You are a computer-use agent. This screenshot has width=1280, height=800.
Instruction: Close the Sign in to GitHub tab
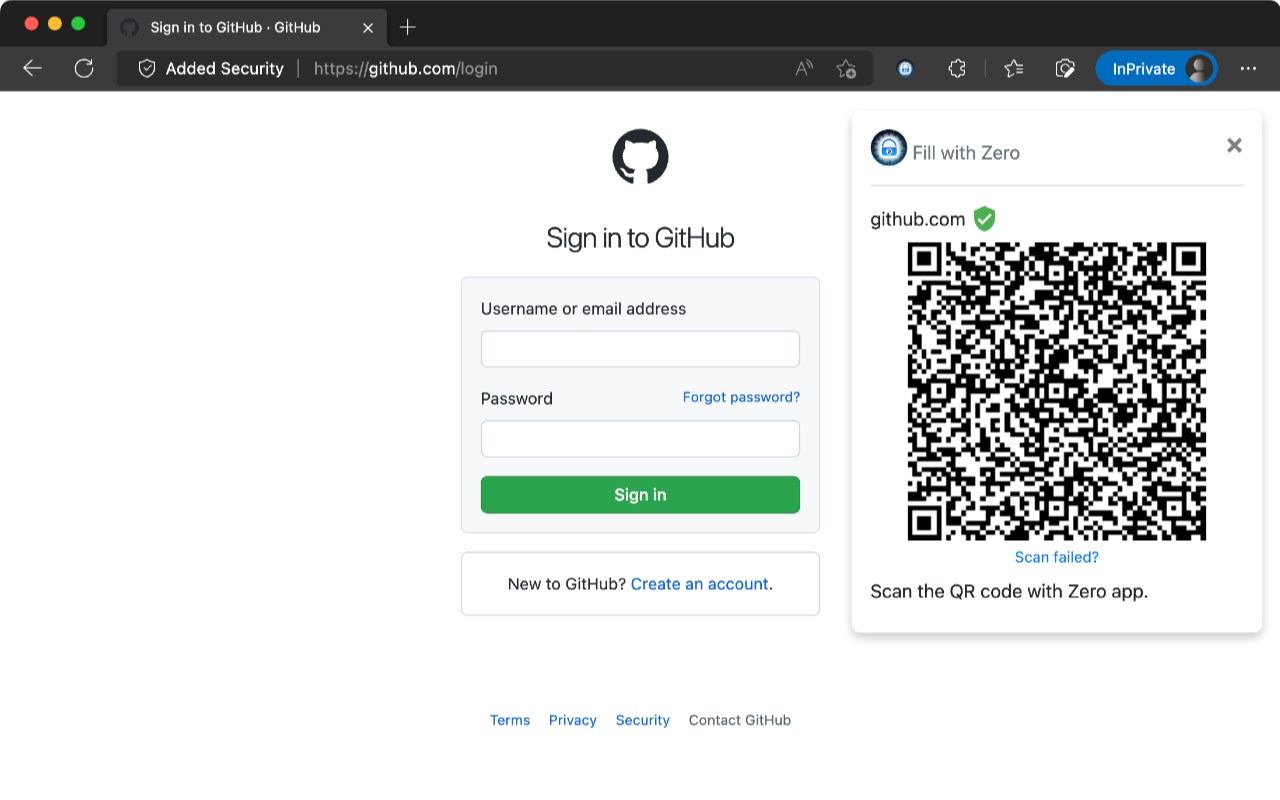[x=367, y=27]
